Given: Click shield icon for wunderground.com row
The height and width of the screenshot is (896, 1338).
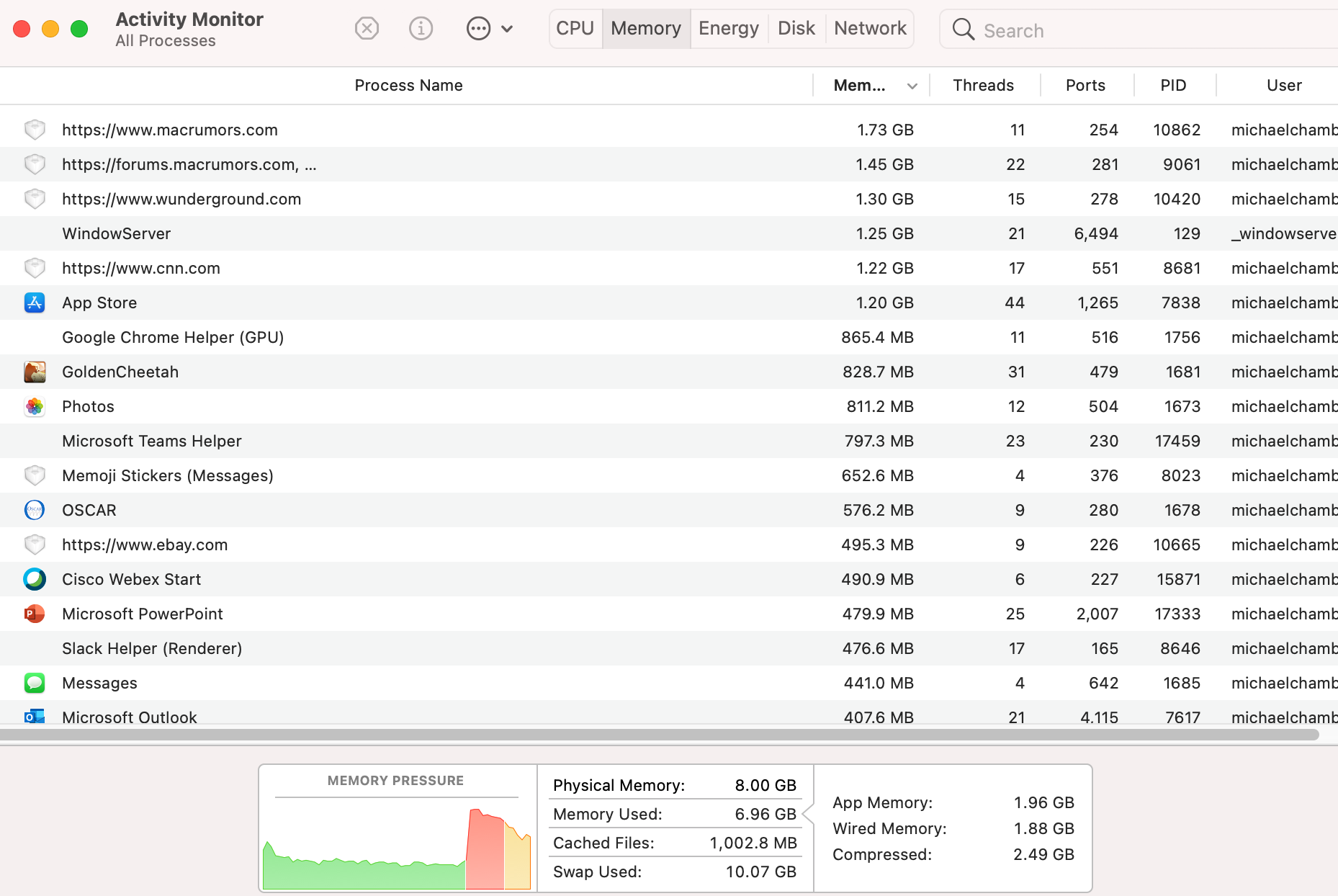Looking at the screenshot, I should 35,199.
